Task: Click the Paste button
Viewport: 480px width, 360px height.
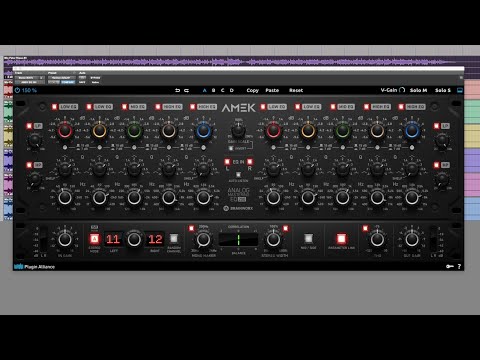Action: click(272, 90)
